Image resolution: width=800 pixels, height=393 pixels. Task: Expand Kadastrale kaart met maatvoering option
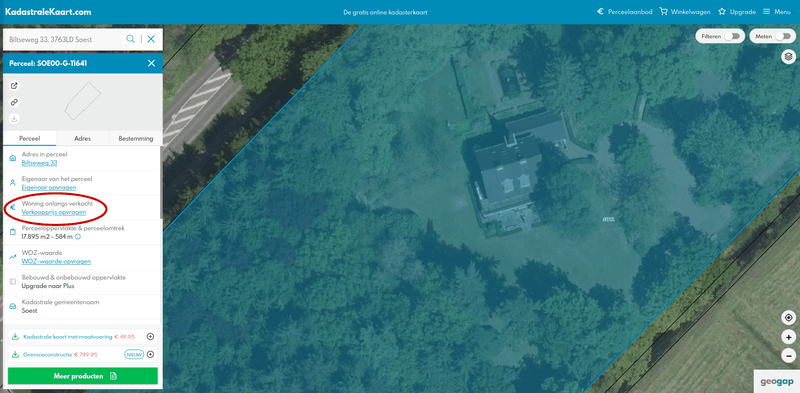point(151,337)
